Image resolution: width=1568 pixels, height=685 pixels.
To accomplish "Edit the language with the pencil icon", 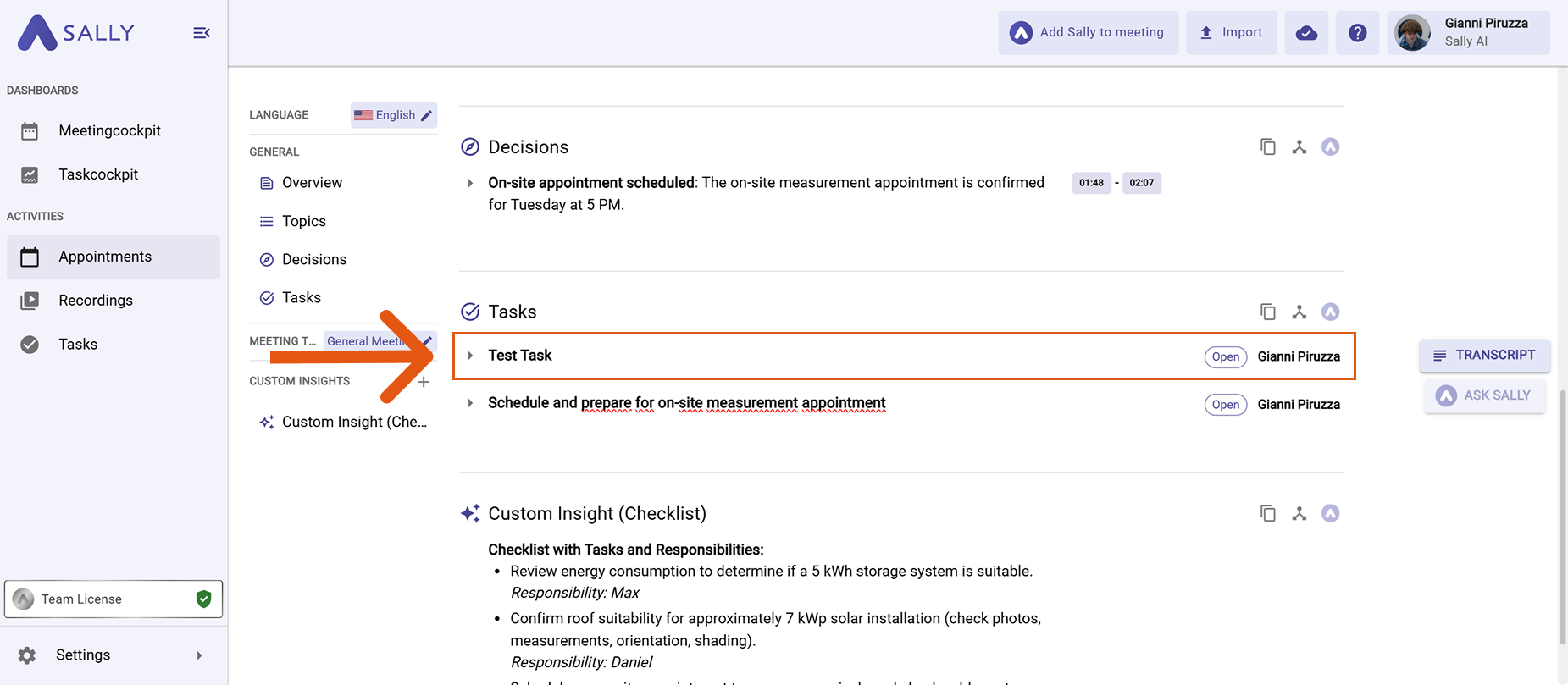I will [427, 115].
